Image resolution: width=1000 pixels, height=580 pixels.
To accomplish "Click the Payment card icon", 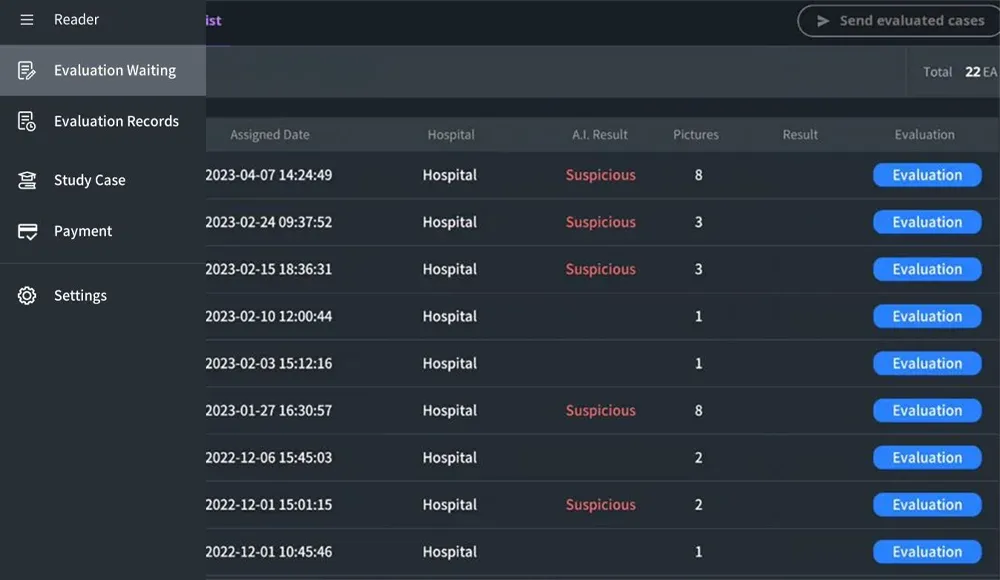I will [x=27, y=231].
